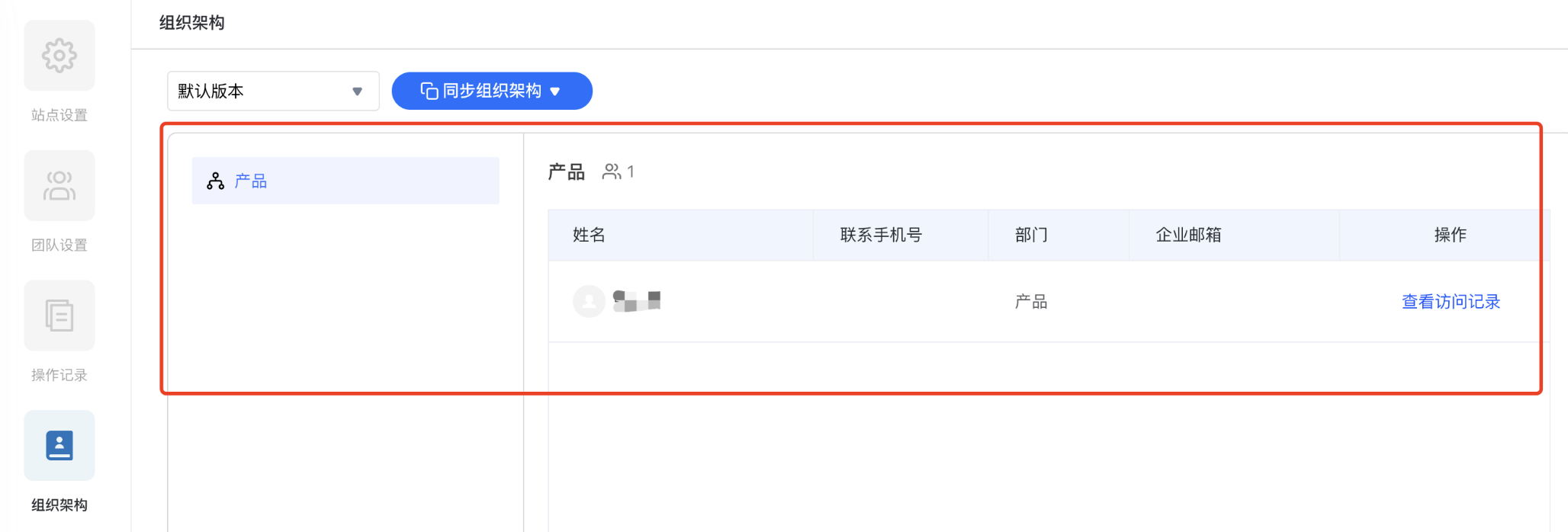This screenshot has width=1568, height=532.
Task: Open the 查看访问记录 link
Action: click(x=1451, y=302)
